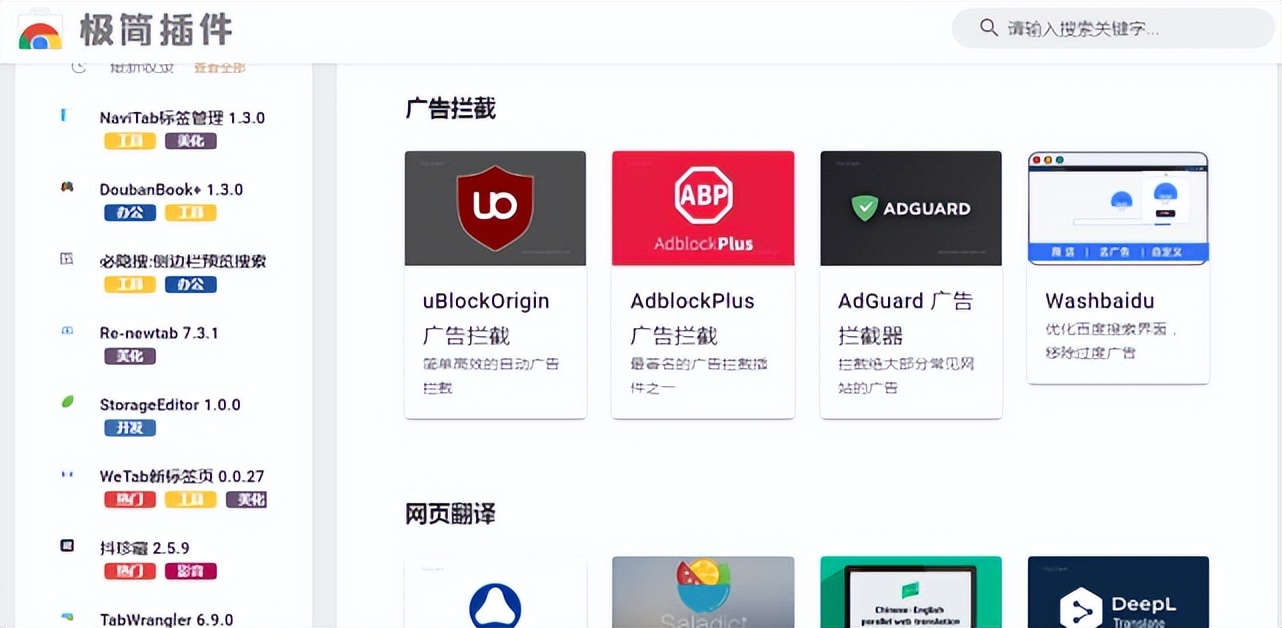Click the Chrome logo in the site header
This screenshot has width=1282, height=628.
[36, 29]
